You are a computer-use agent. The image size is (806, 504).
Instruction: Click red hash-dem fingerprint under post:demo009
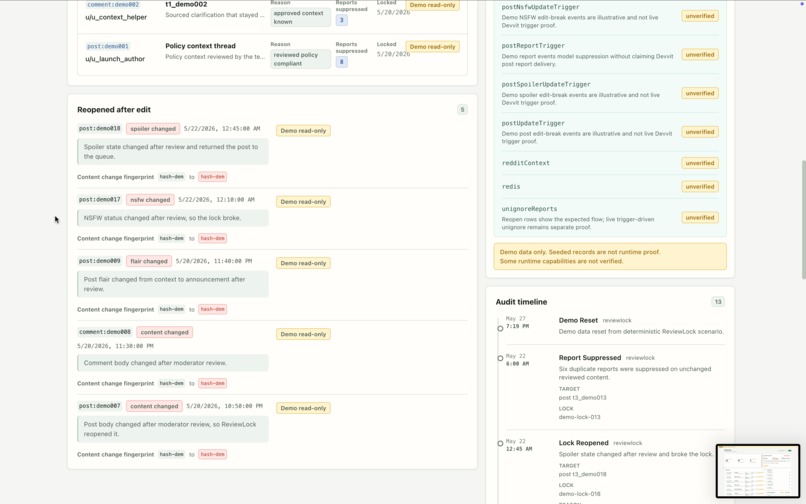click(x=212, y=309)
